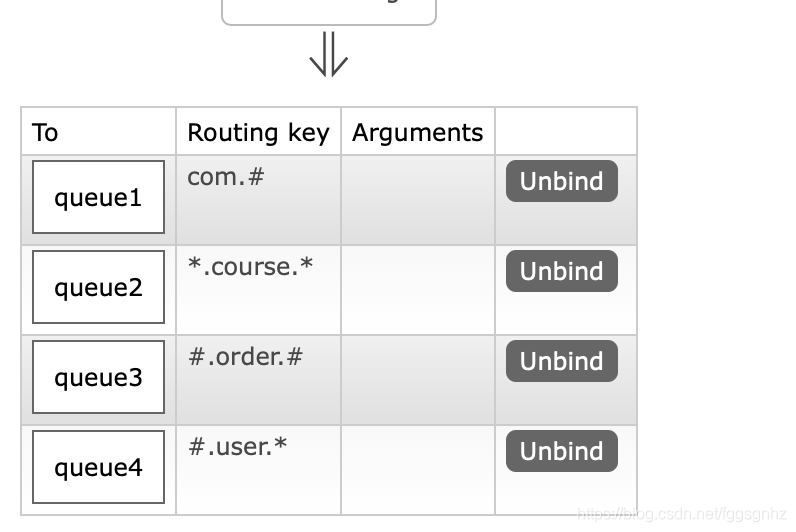Open the queue2 binding link
The width and height of the screenshot is (796, 532).
[x=98, y=287]
